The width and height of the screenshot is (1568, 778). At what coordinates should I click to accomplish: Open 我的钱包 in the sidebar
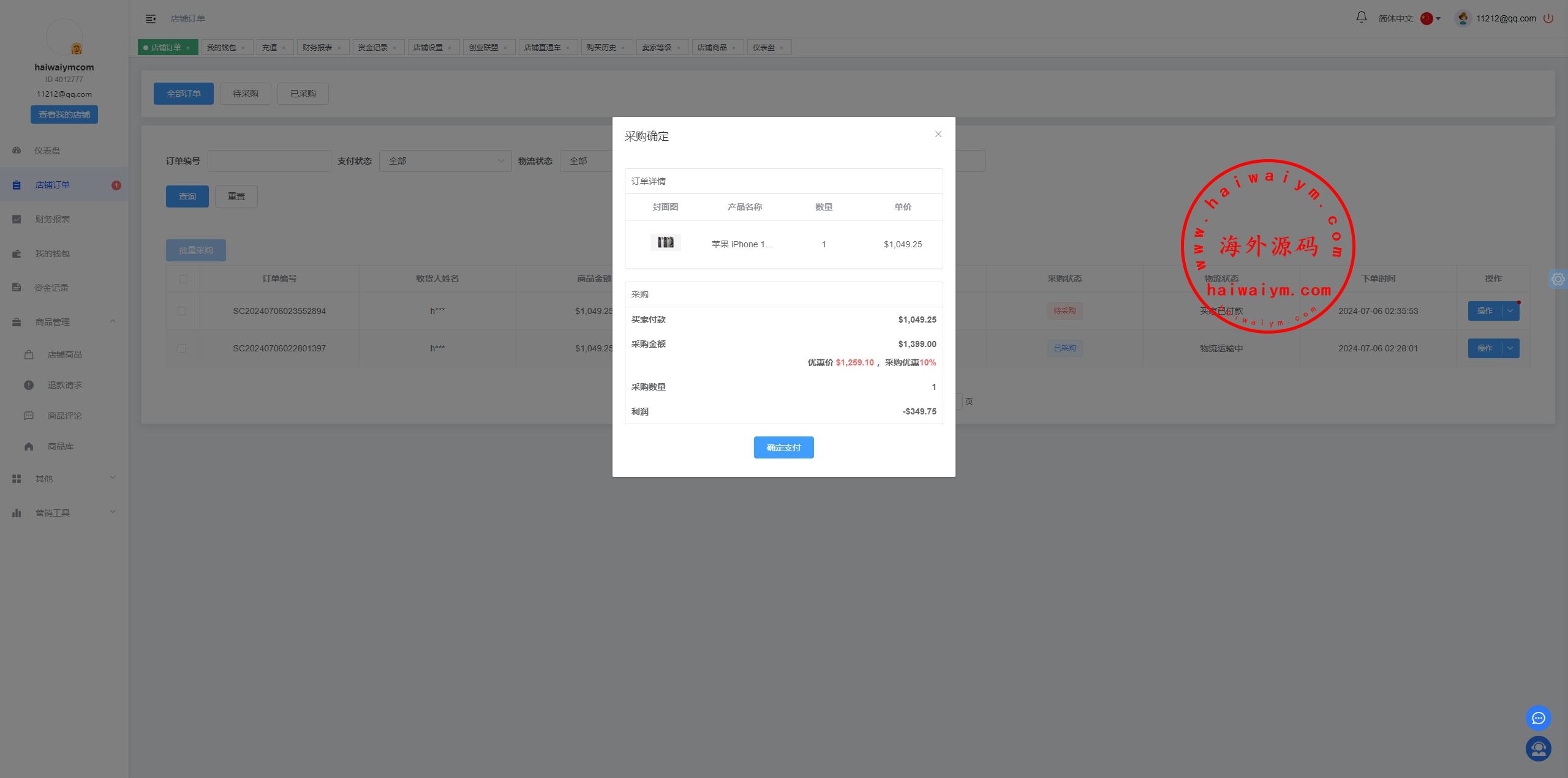[x=52, y=253]
